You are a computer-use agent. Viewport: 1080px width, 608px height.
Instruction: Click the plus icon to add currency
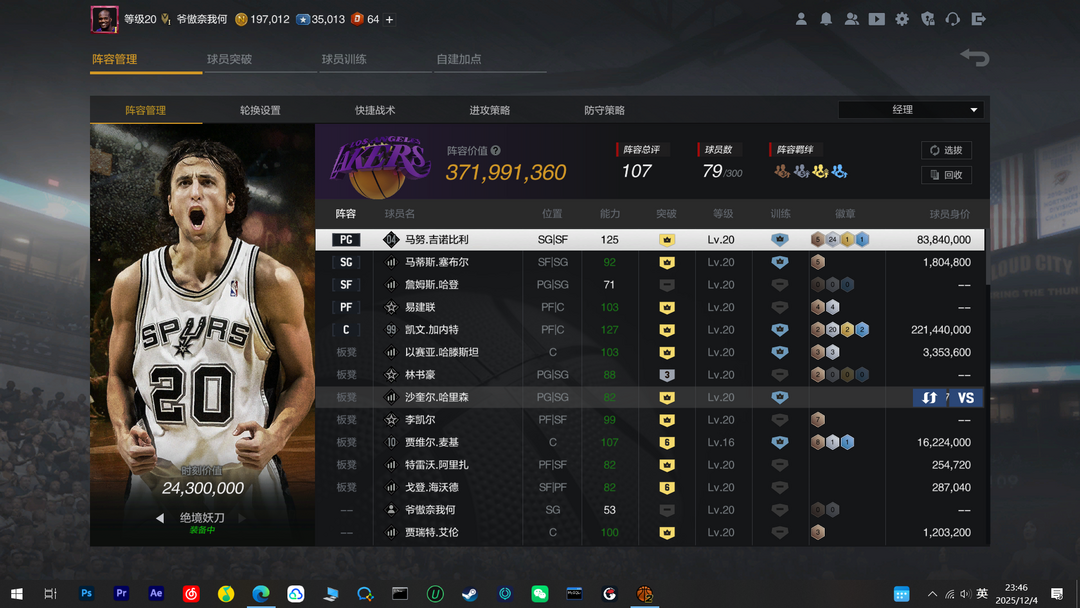click(389, 19)
